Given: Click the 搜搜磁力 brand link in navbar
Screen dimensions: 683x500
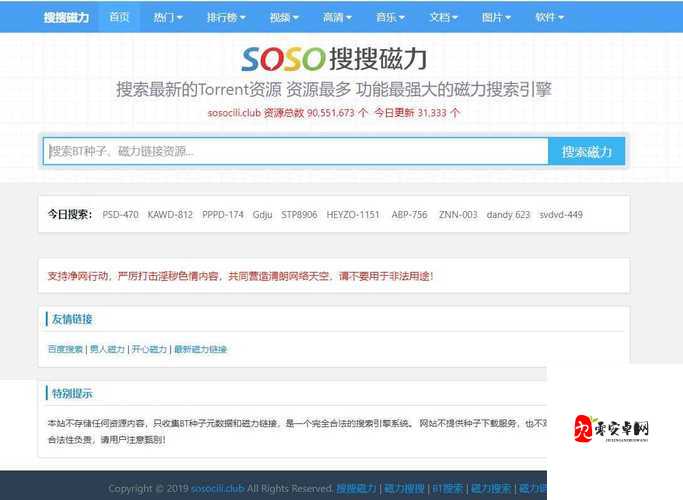Looking at the screenshot, I should tap(66, 17).
